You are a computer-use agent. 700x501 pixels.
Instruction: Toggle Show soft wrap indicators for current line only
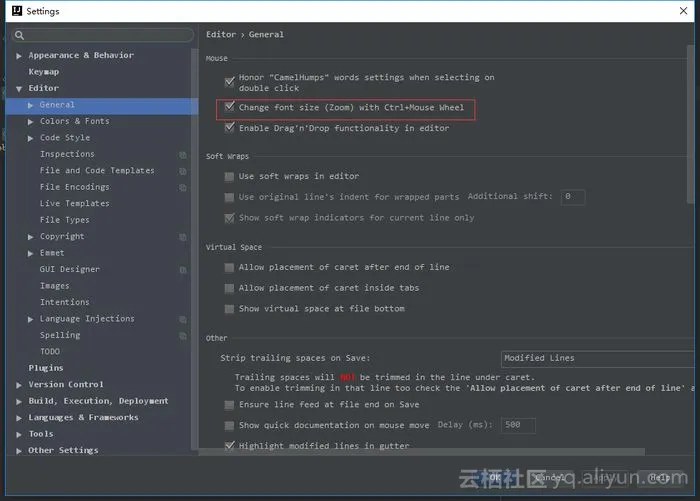pyautogui.click(x=229, y=218)
